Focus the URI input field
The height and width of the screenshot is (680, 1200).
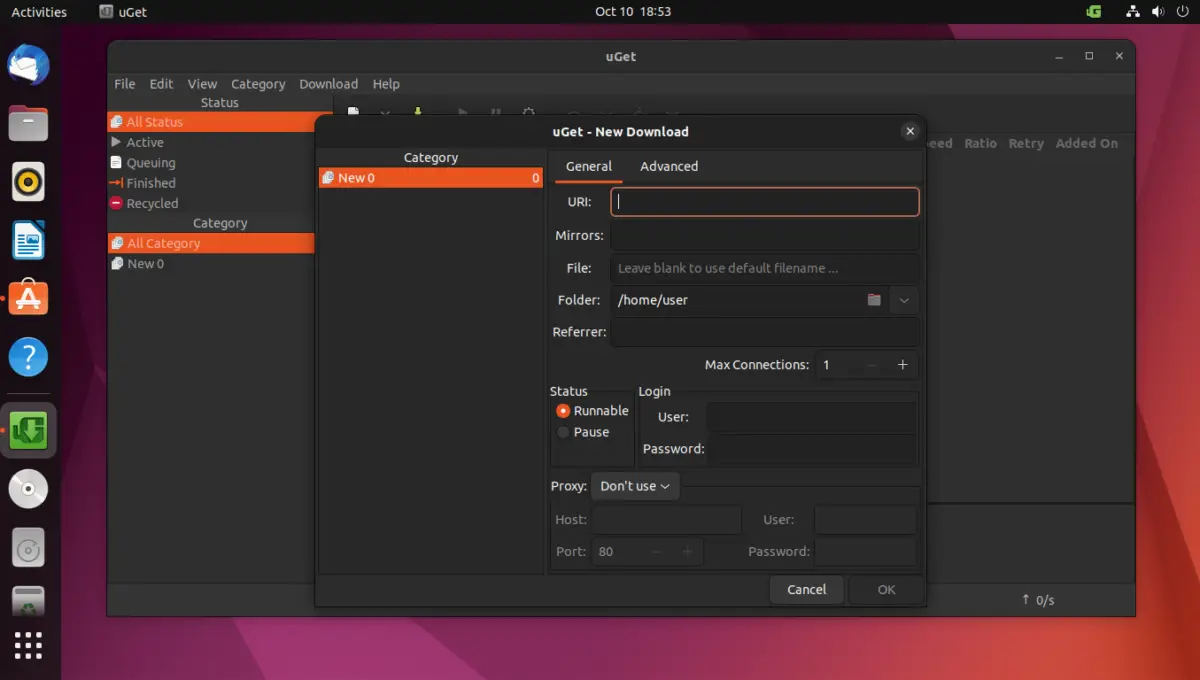[765, 202]
